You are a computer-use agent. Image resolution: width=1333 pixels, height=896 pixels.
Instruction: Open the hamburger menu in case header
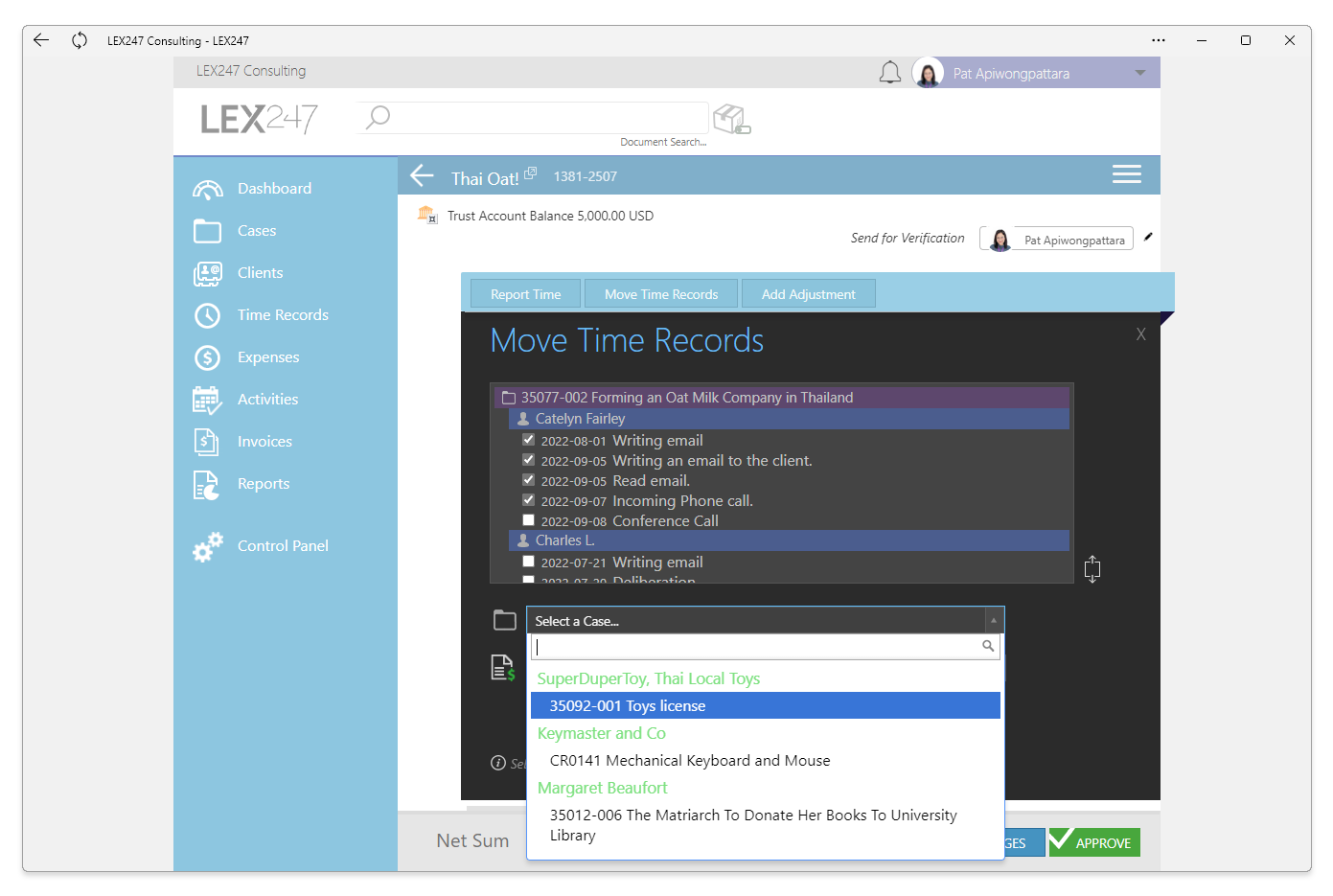coord(1127,173)
